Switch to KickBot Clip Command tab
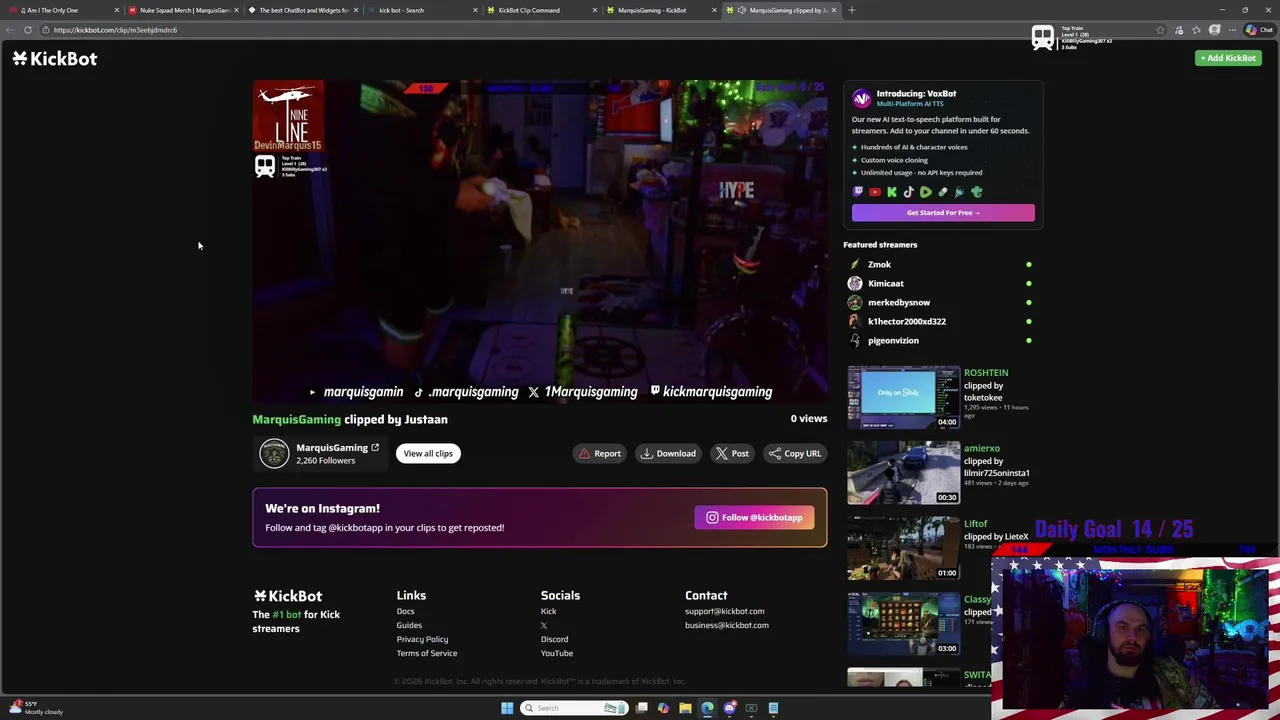Screen dimensions: 1280x720 (542, 10)
